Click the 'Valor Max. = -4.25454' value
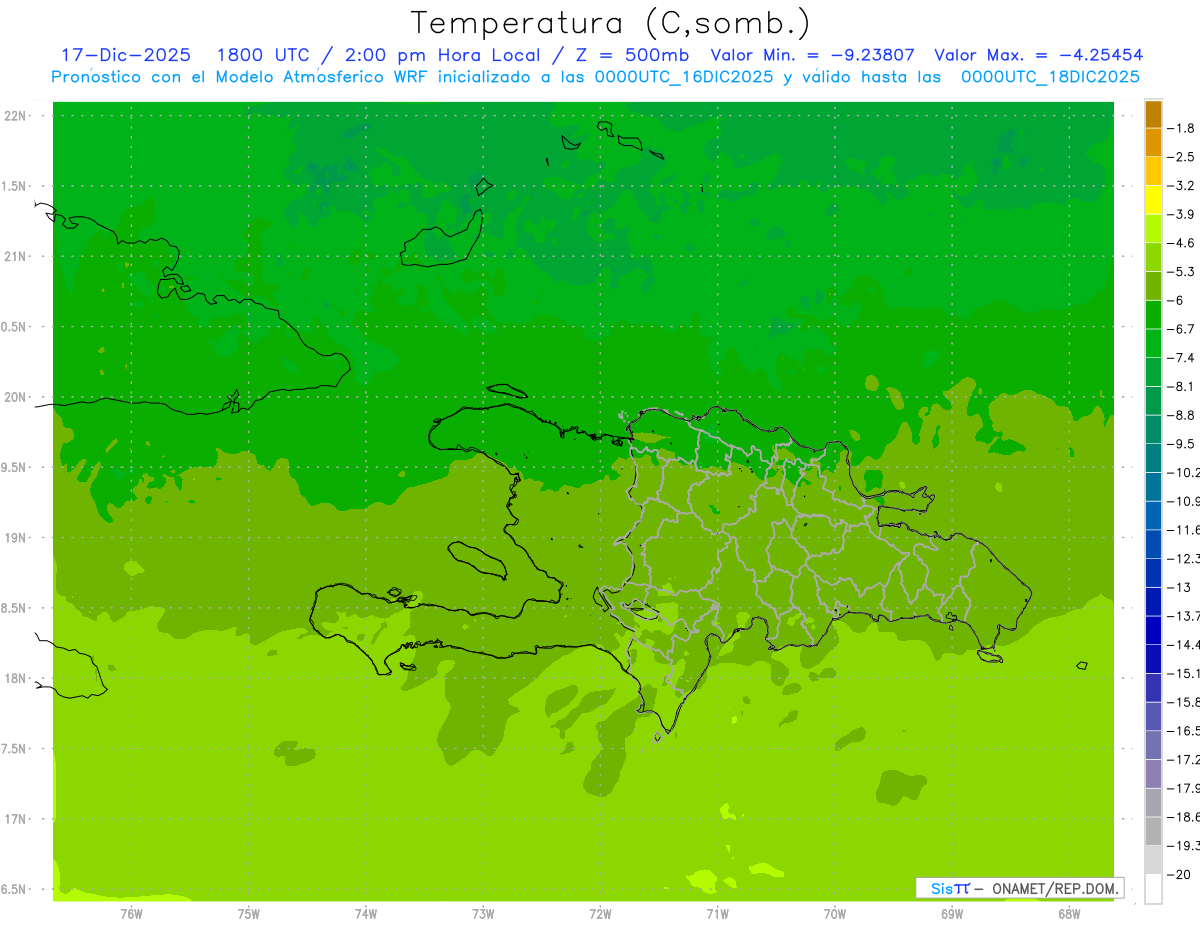This screenshot has width=1200, height=927. click(1038, 55)
